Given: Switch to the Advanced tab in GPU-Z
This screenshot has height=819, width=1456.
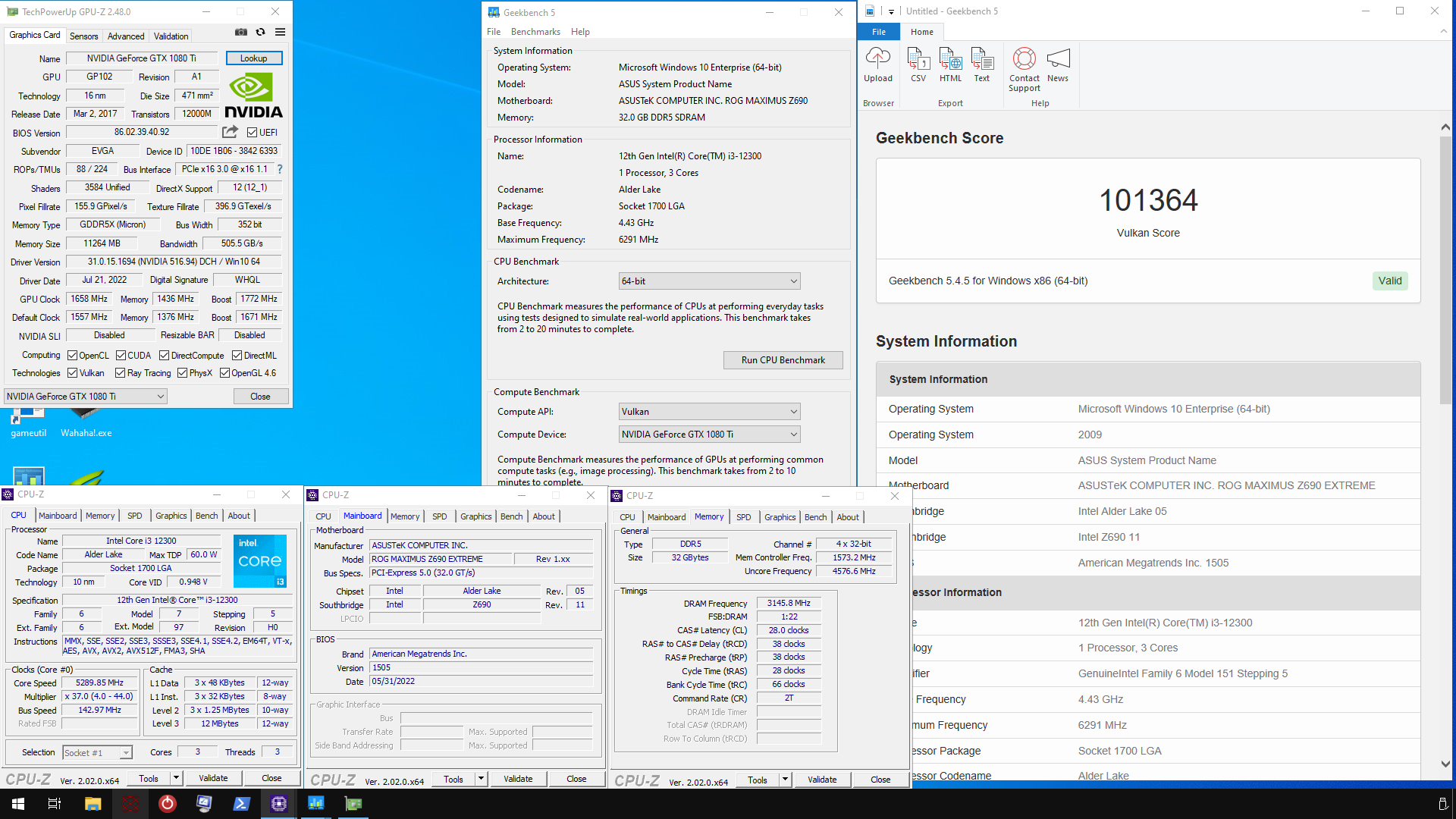Looking at the screenshot, I should point(126,36).
